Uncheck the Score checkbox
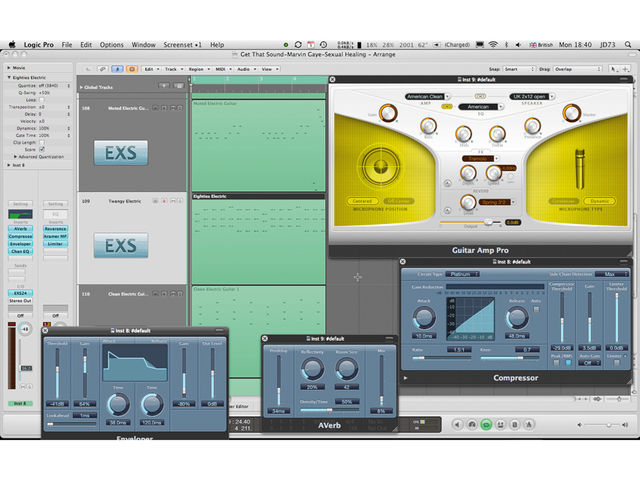The height and width of the screenshot is (480, 640). pos(42,149)
